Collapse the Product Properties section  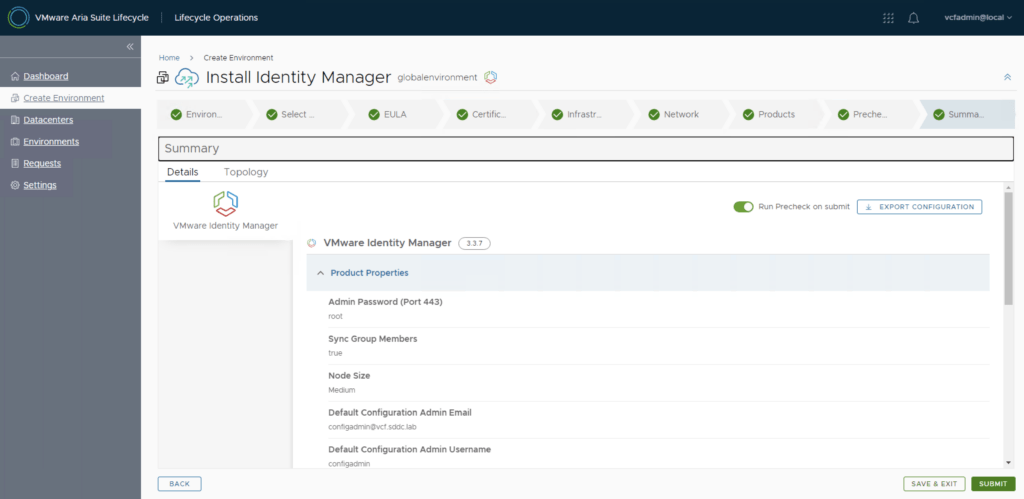[321, 273]
